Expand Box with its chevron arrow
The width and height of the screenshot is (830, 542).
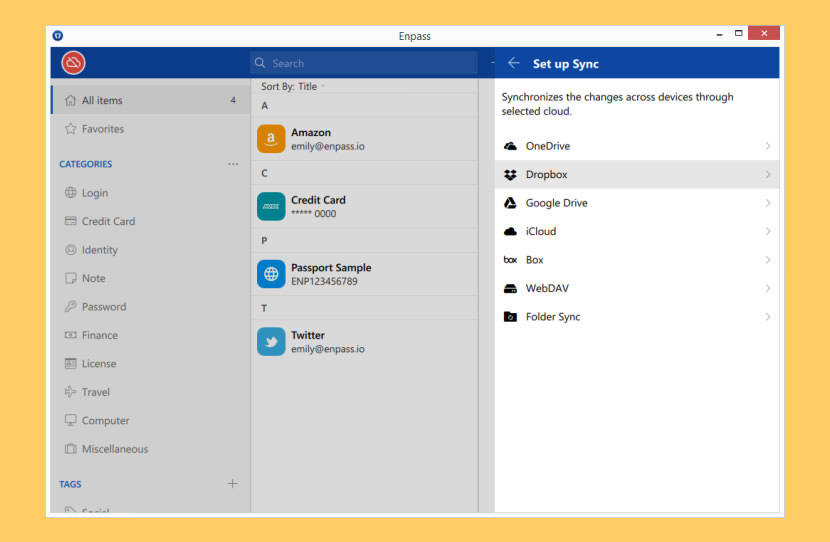(x=768, y=260)
